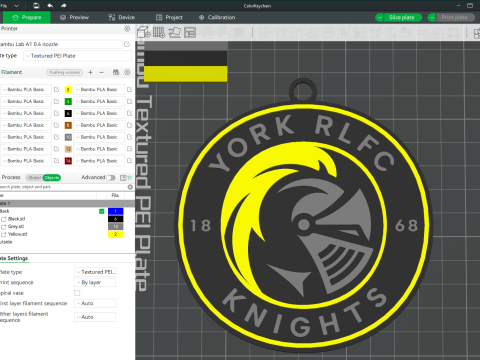Click the Print plate button
The width and height of the screenshot is (480, 360).
click(455, 17)
